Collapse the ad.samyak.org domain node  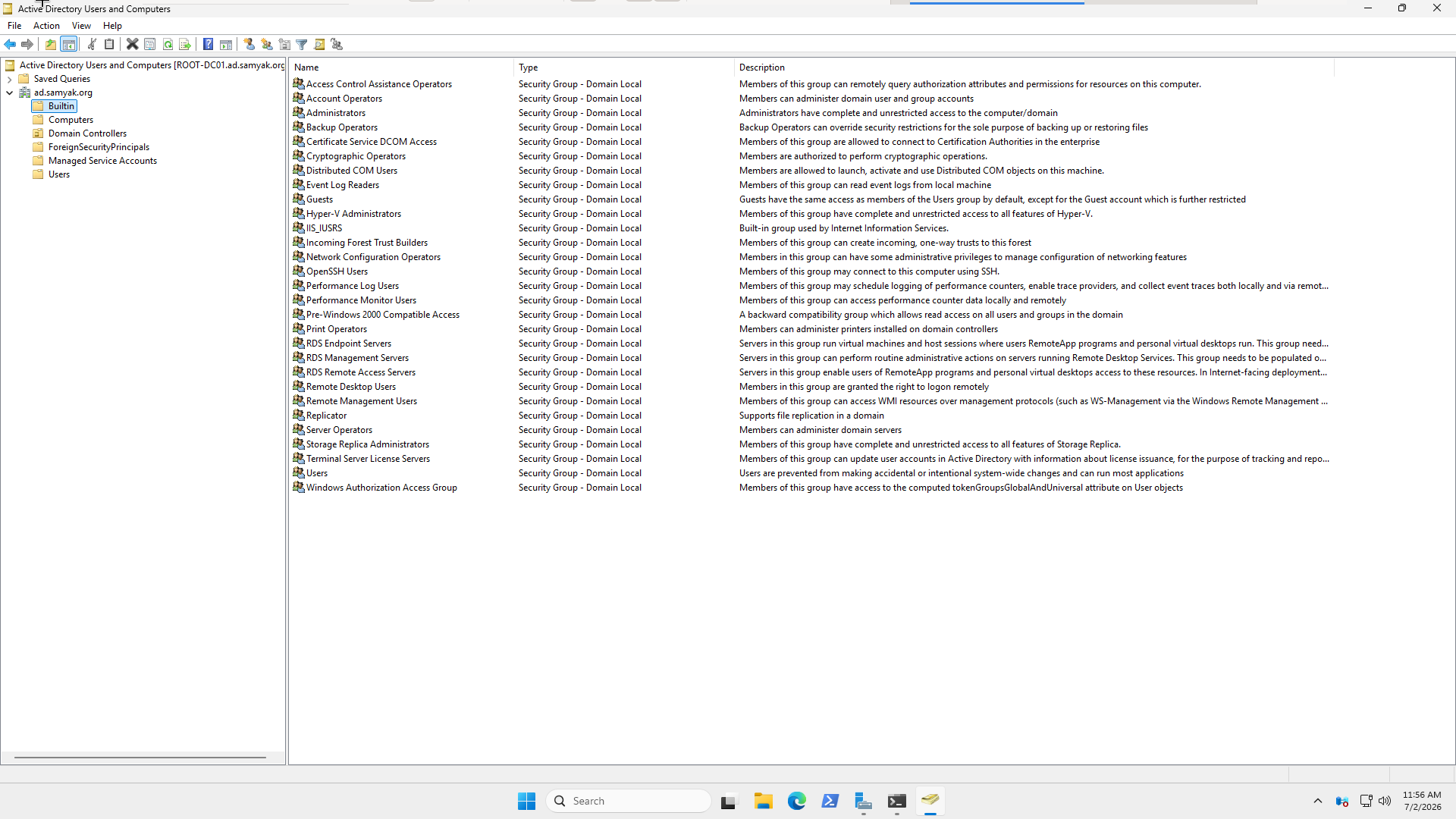click(x=9, y=93)
